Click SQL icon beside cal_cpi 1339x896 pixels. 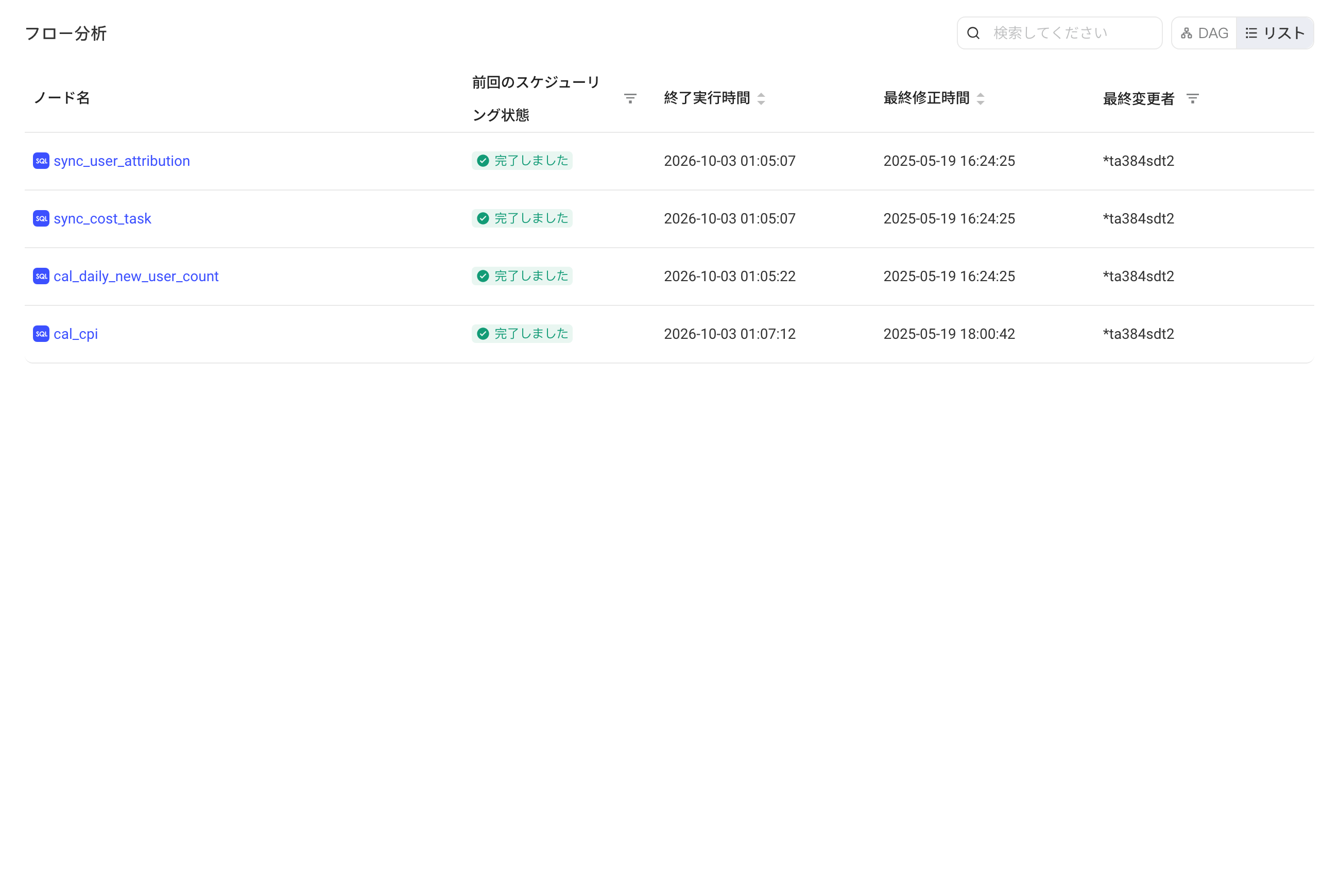point(41,334)
